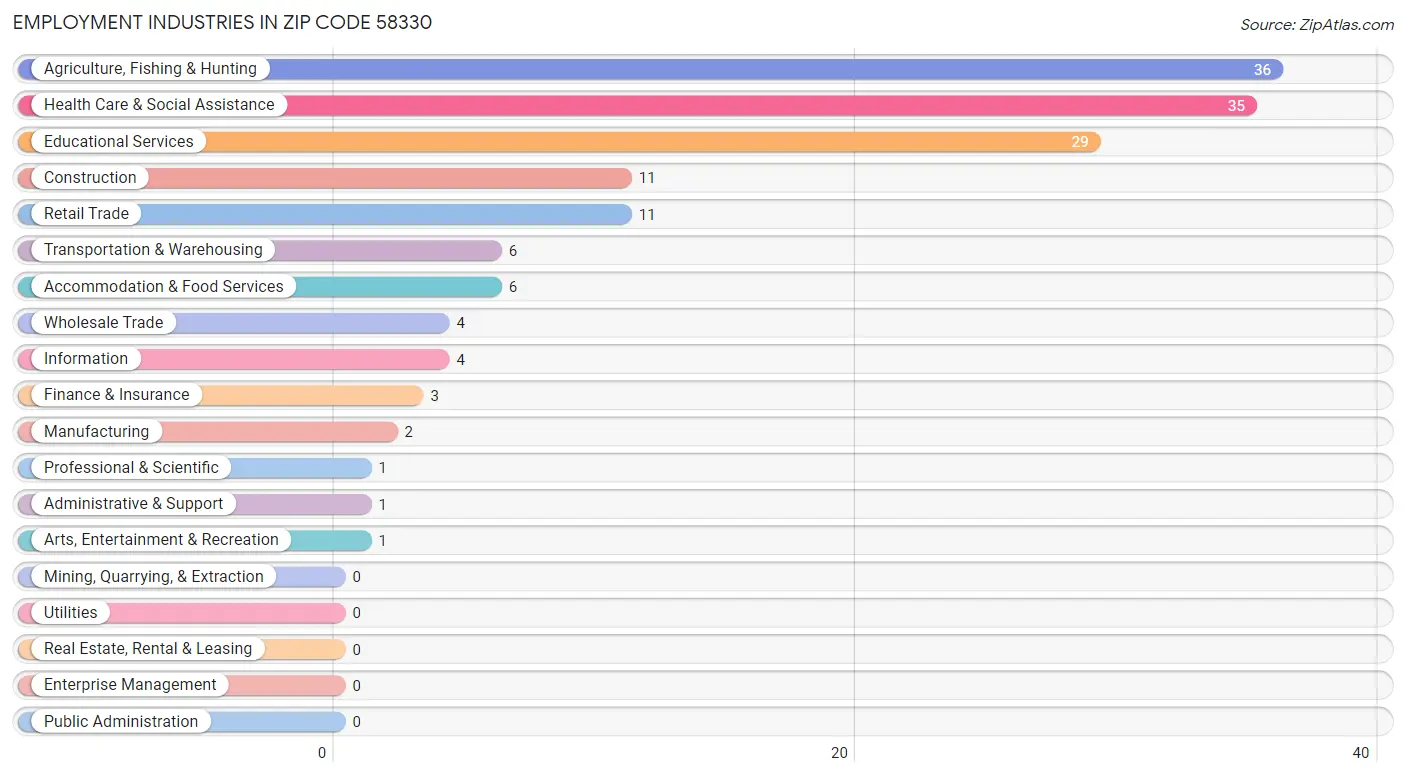Click the value 6 beside Transportation & Warehousing bar
Viewport: 1406px width, 776px height.
tap(513, 251)
